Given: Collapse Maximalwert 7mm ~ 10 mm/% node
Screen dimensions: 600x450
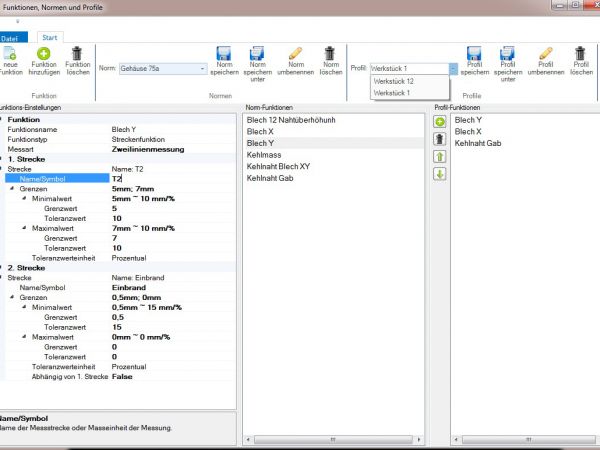Looking at the screenshot, I should (x=24, y=228).
